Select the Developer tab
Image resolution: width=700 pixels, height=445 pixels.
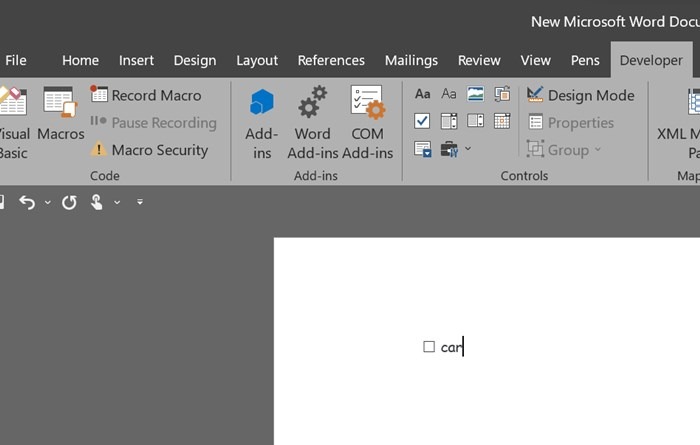point(651,60)
